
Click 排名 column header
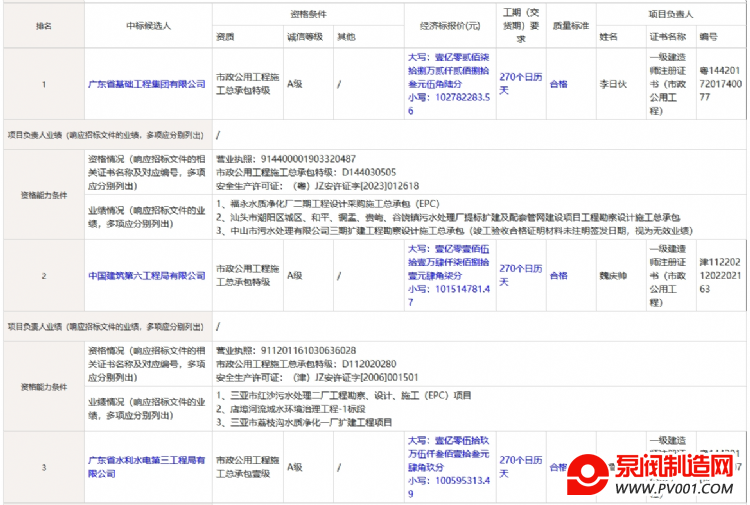coord(44,26)
